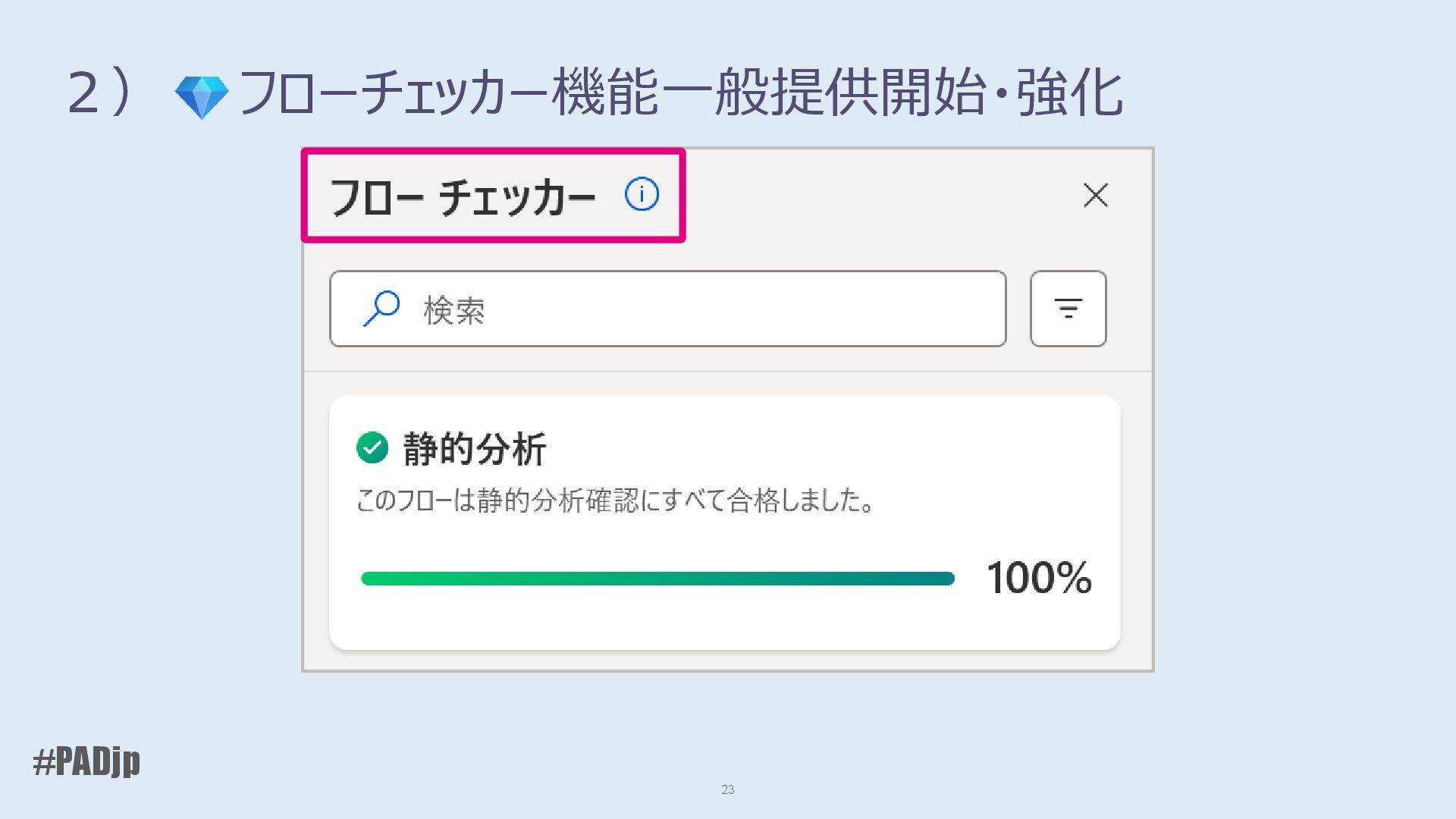Close the フロー チェッカー panel
Image resolution: width=1456 pixels, height=819 pixels.
[1095, 196]
